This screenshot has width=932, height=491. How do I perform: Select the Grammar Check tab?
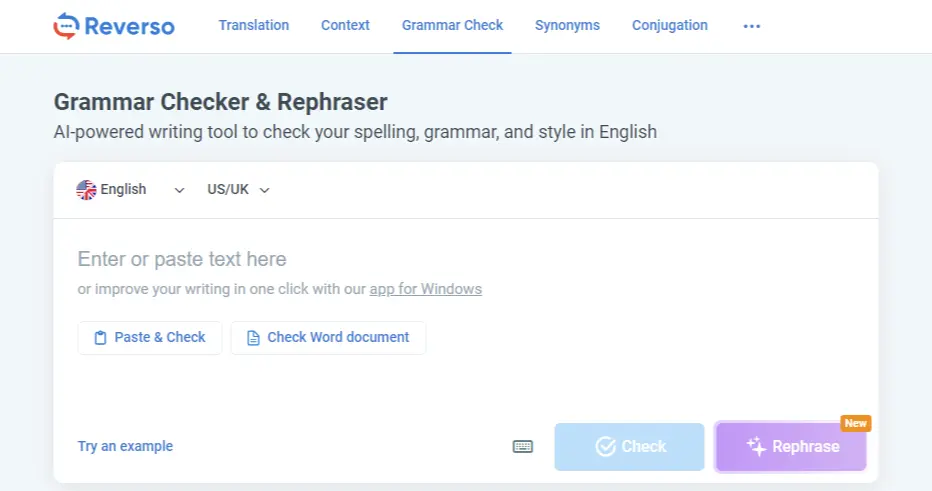452,26
